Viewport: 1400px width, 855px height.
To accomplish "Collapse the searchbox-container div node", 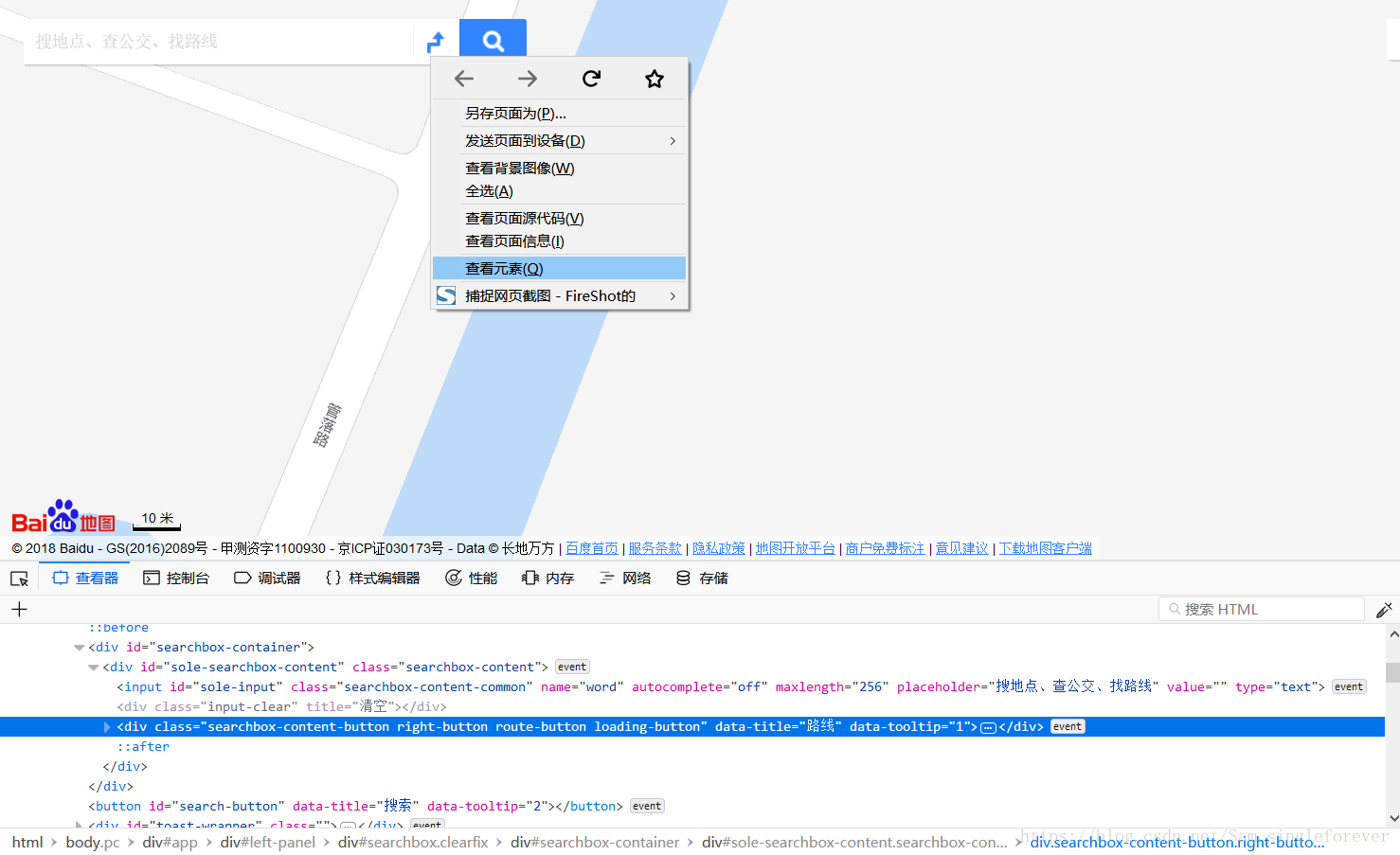I will click(x=79, y=648).
